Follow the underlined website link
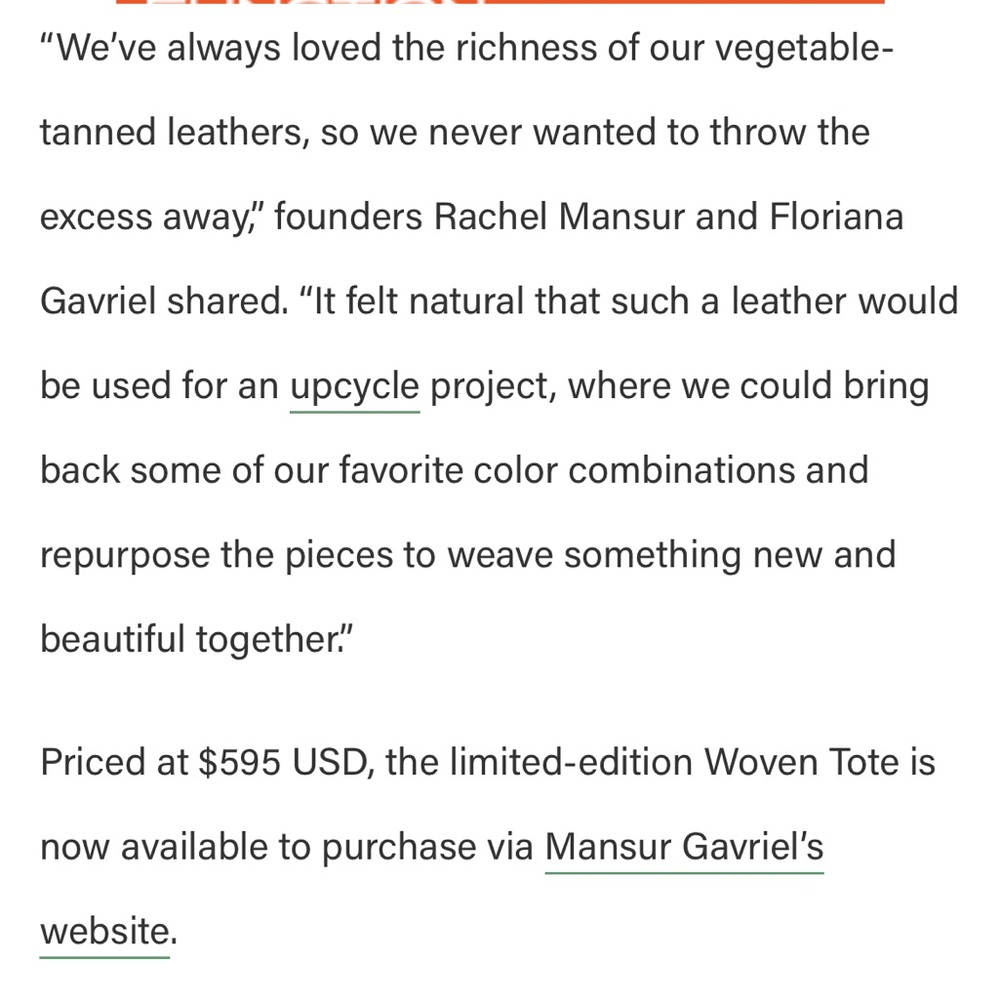1000x1000 pixels. [x=103, y=931]
